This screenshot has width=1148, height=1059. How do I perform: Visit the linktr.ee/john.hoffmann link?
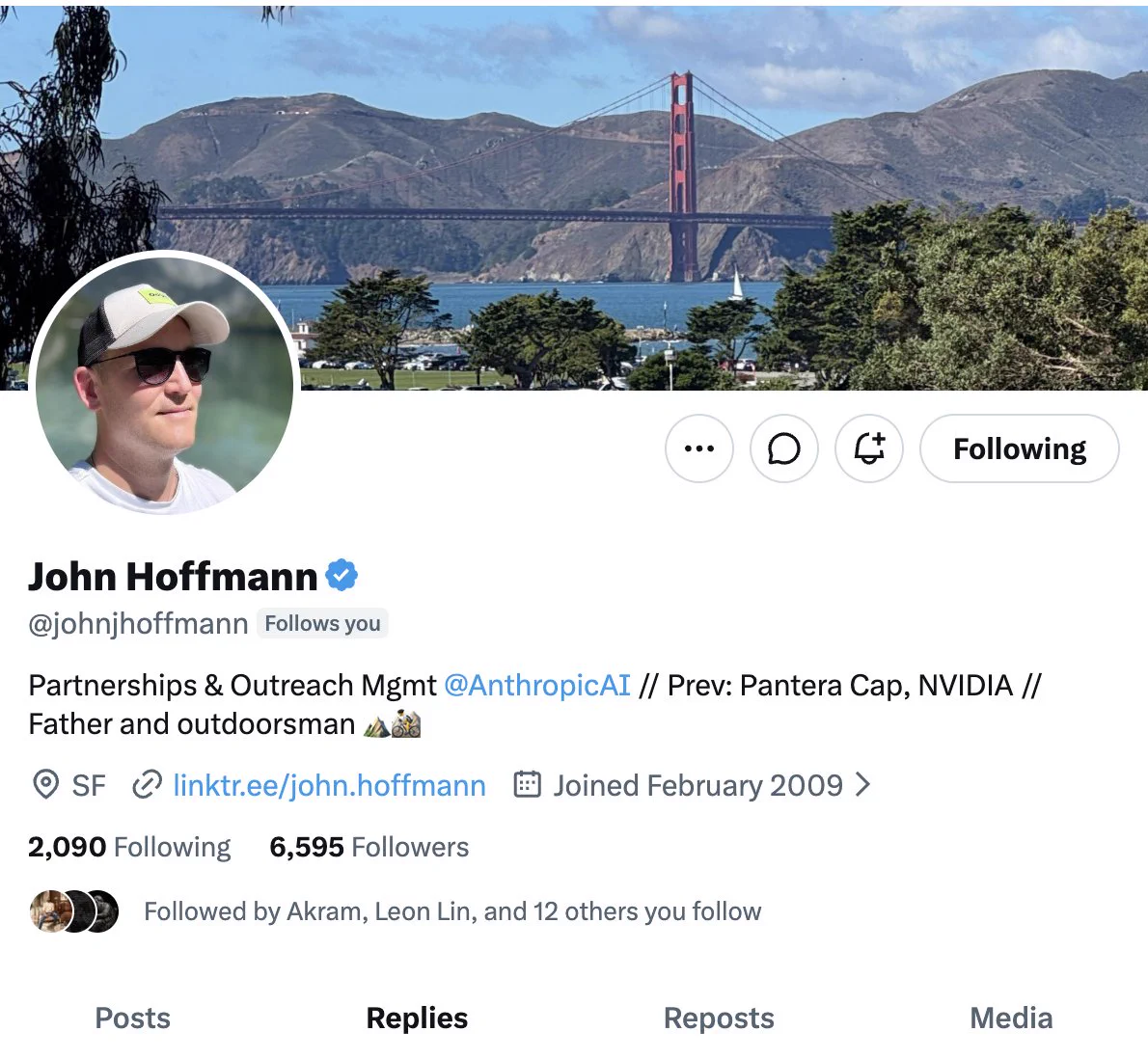(x=330, y=785)
